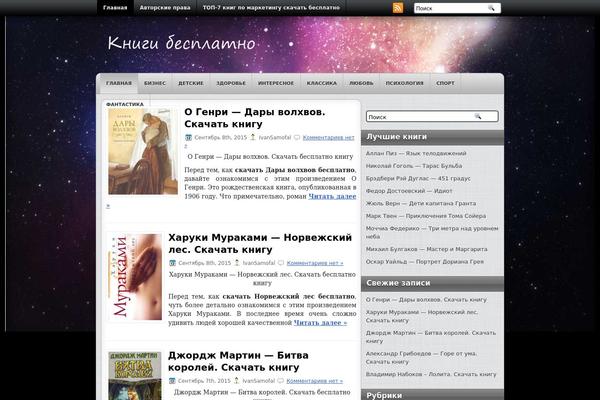Click Комментариев нет link under Джордж Мартин post
This screenshot has width=600, height=400.
tap(315, 381)
